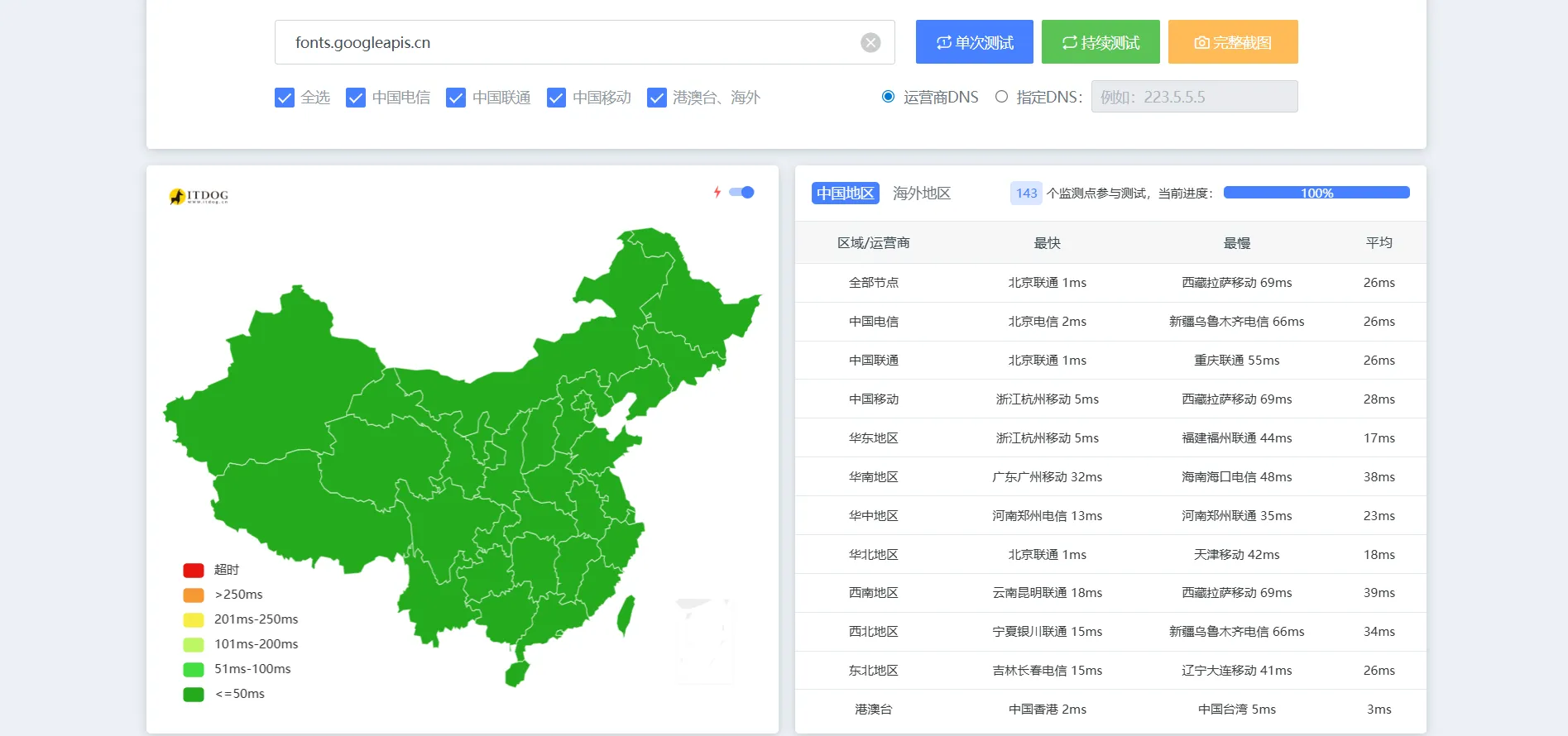
Task: Select the 西北地区 row label
Action: [874, 632]
